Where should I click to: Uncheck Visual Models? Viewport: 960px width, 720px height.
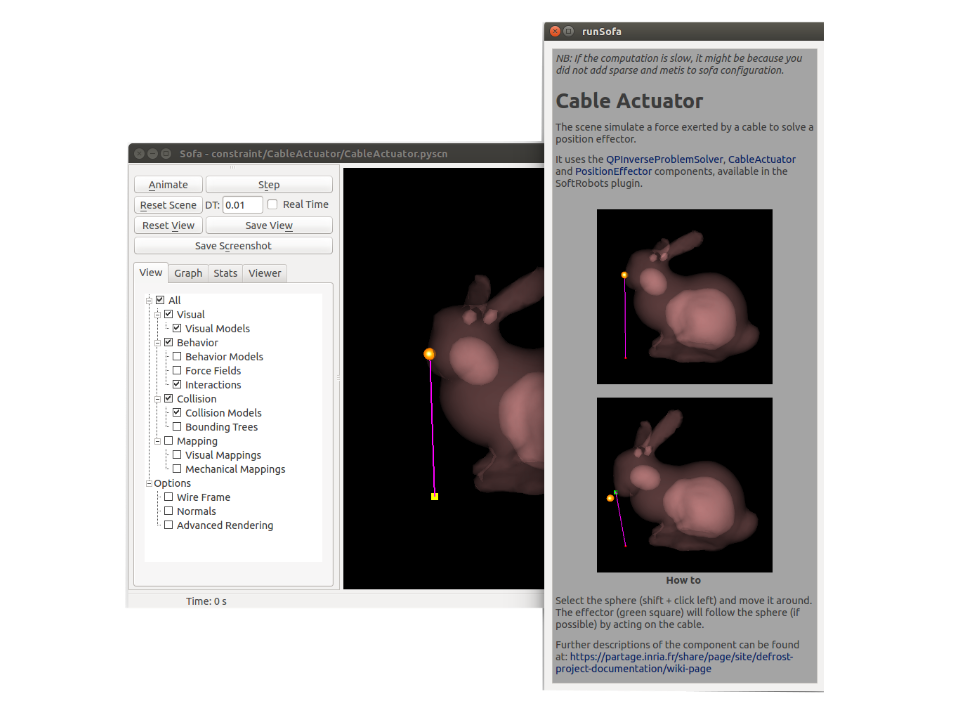pos(177,328)
